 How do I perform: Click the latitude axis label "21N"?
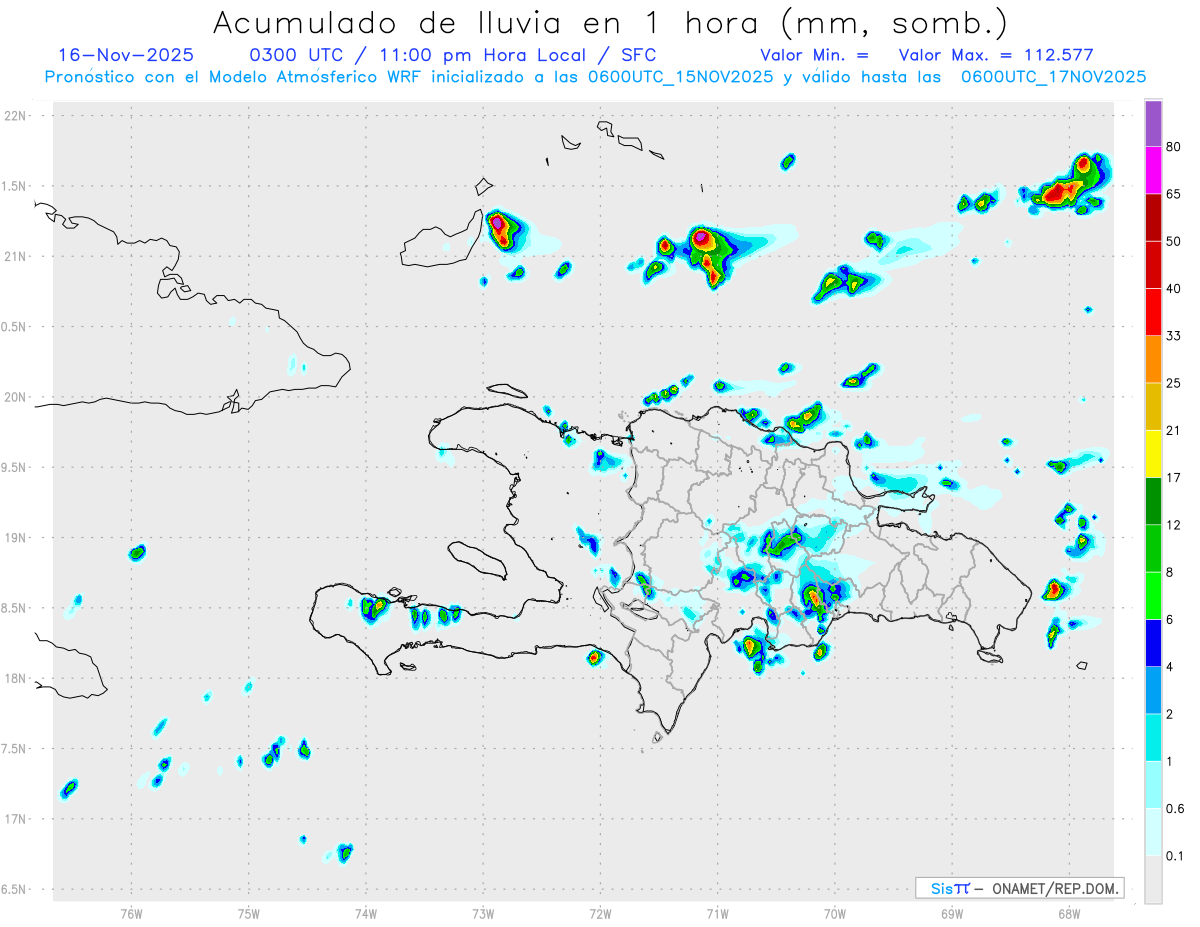coord(15,256)
